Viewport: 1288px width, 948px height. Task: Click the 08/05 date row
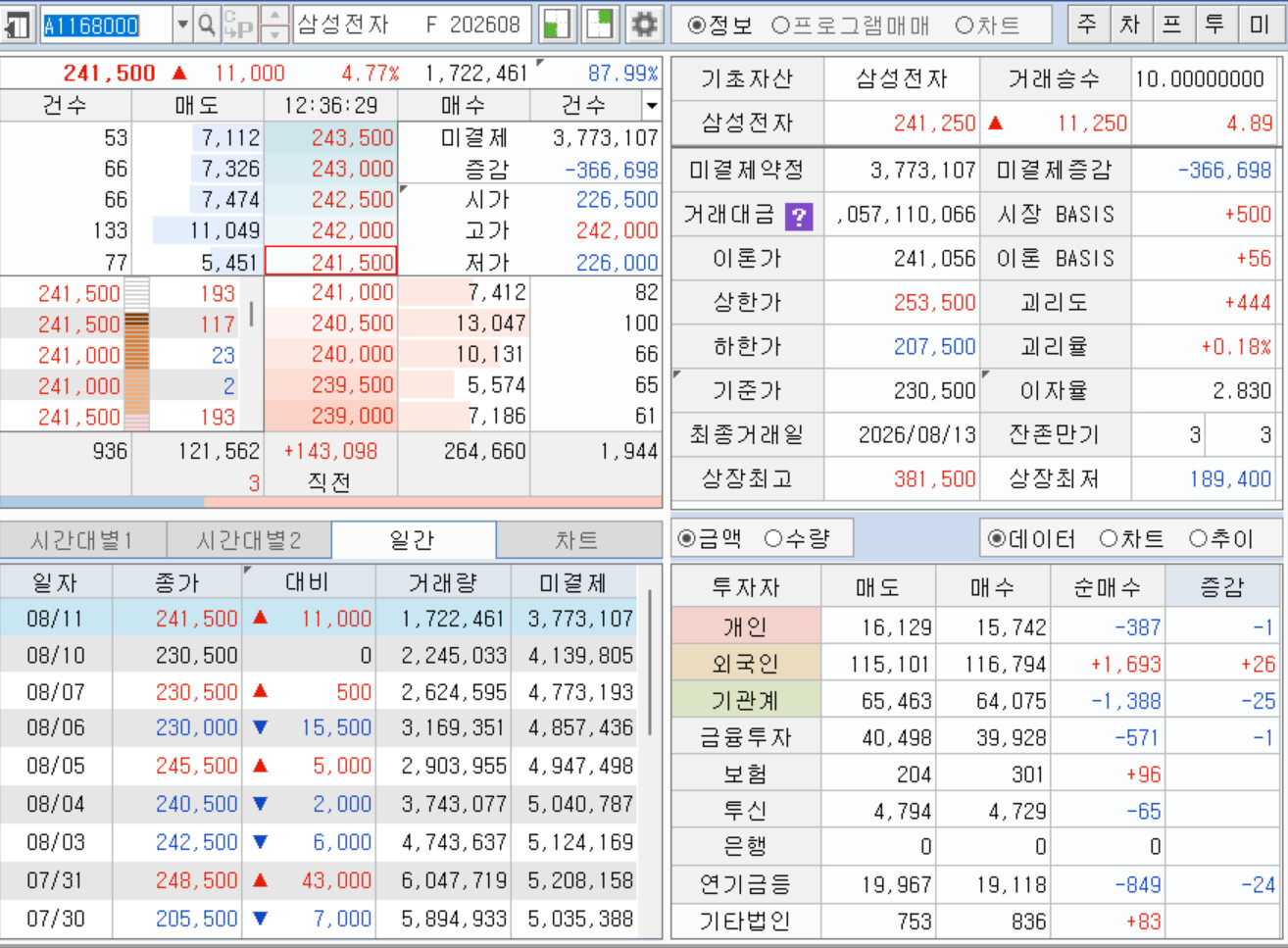pyautogui.click(x=319, y=766)
